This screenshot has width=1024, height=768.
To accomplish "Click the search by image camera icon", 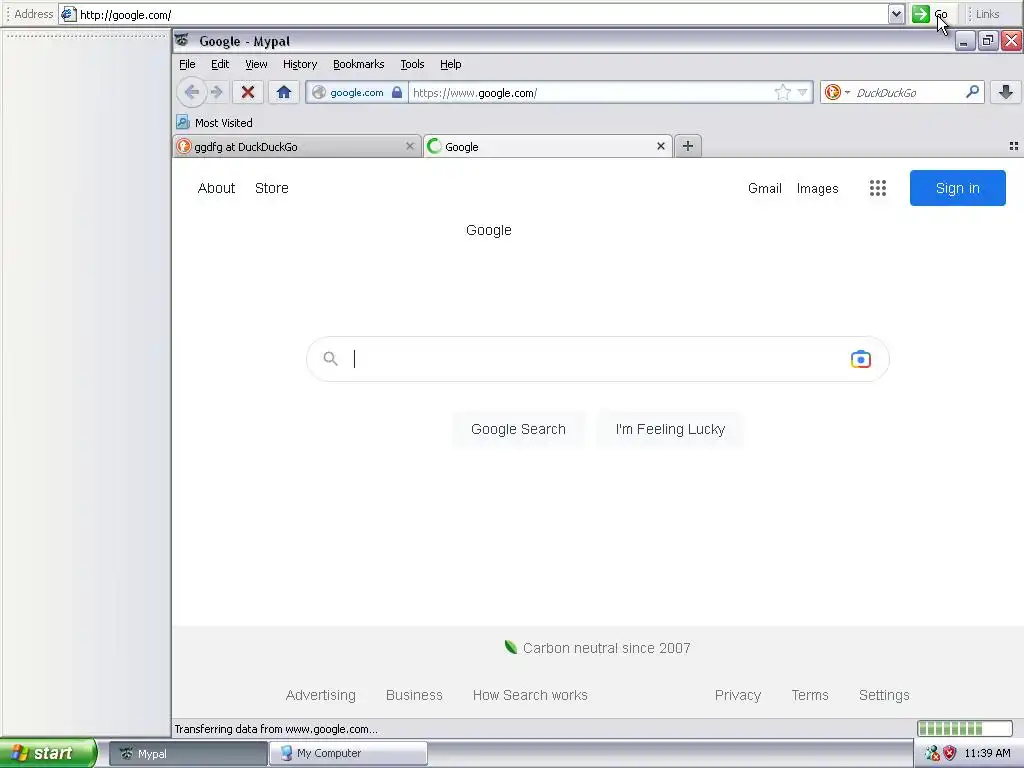I will (x=861, y=359).
